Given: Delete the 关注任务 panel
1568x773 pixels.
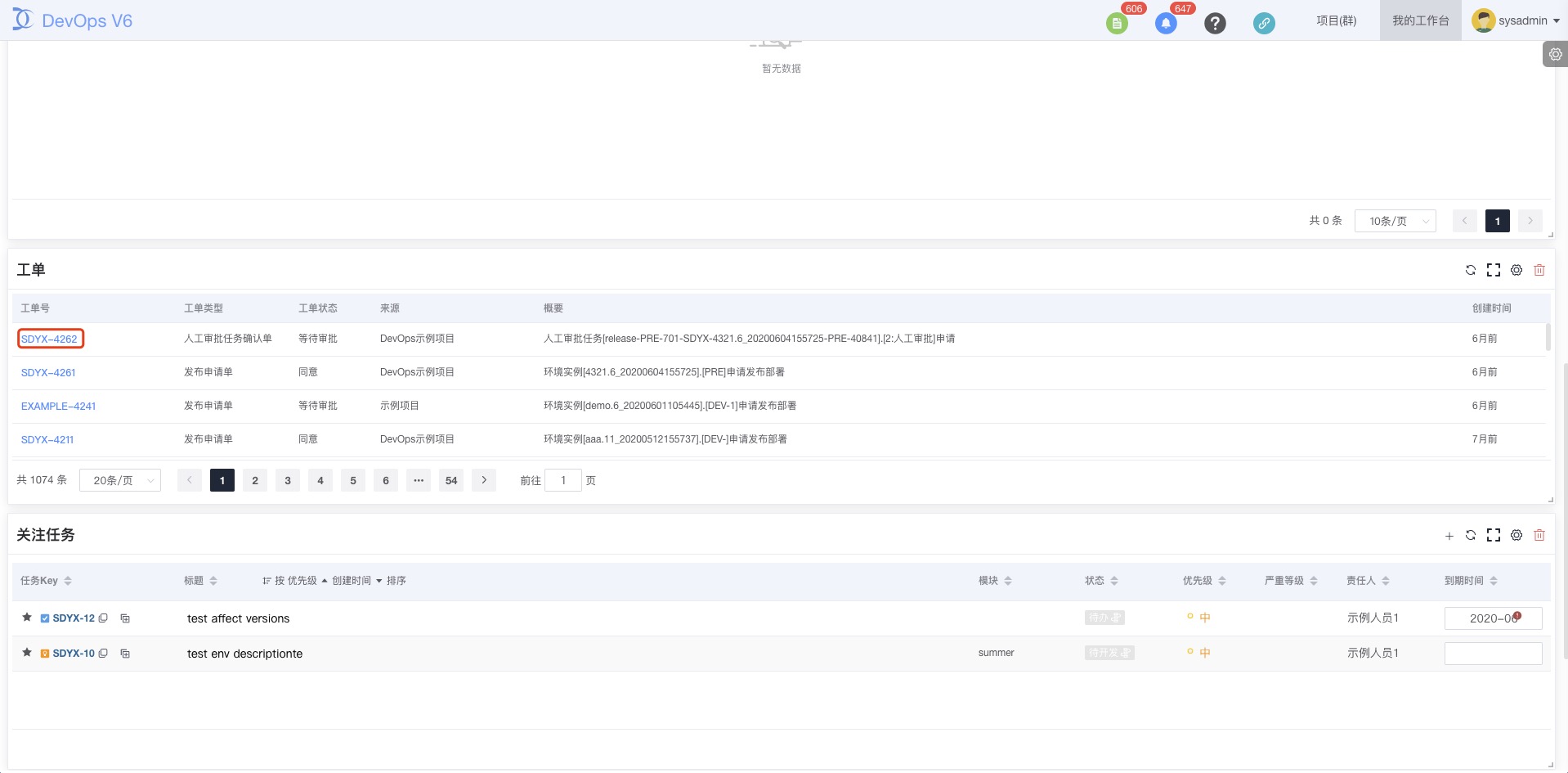Looking at the screenshot, I should 1539,535.
